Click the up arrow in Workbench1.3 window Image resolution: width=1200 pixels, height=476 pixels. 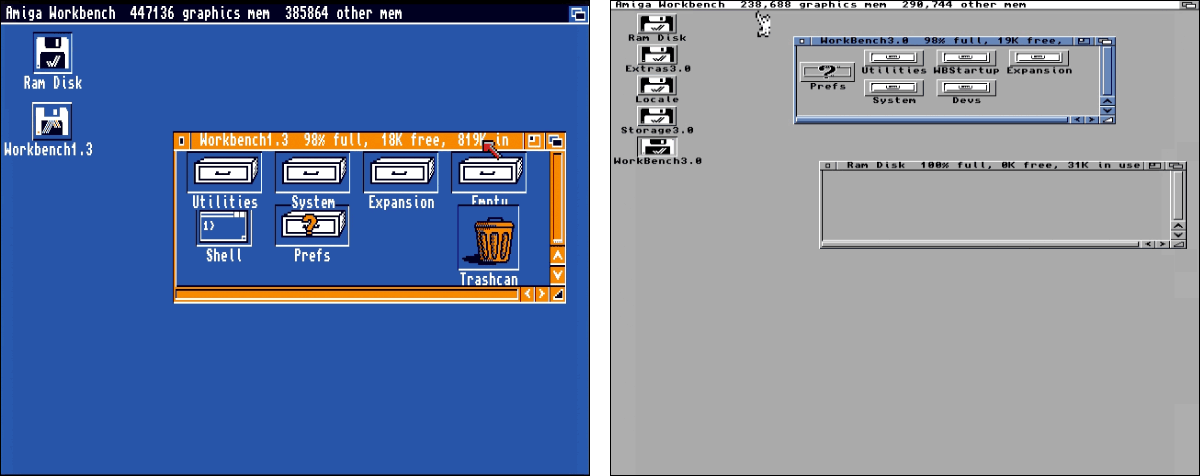click(x=558, y=255)
